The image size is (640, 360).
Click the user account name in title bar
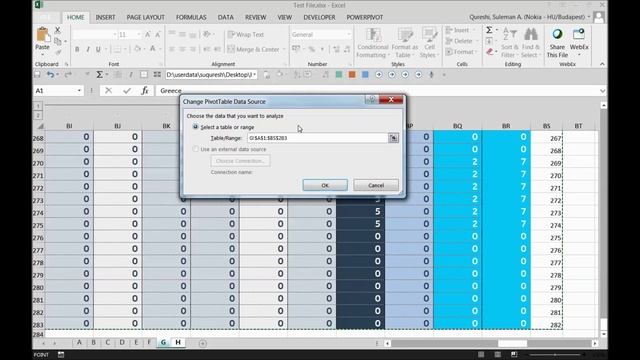[527, 17]
